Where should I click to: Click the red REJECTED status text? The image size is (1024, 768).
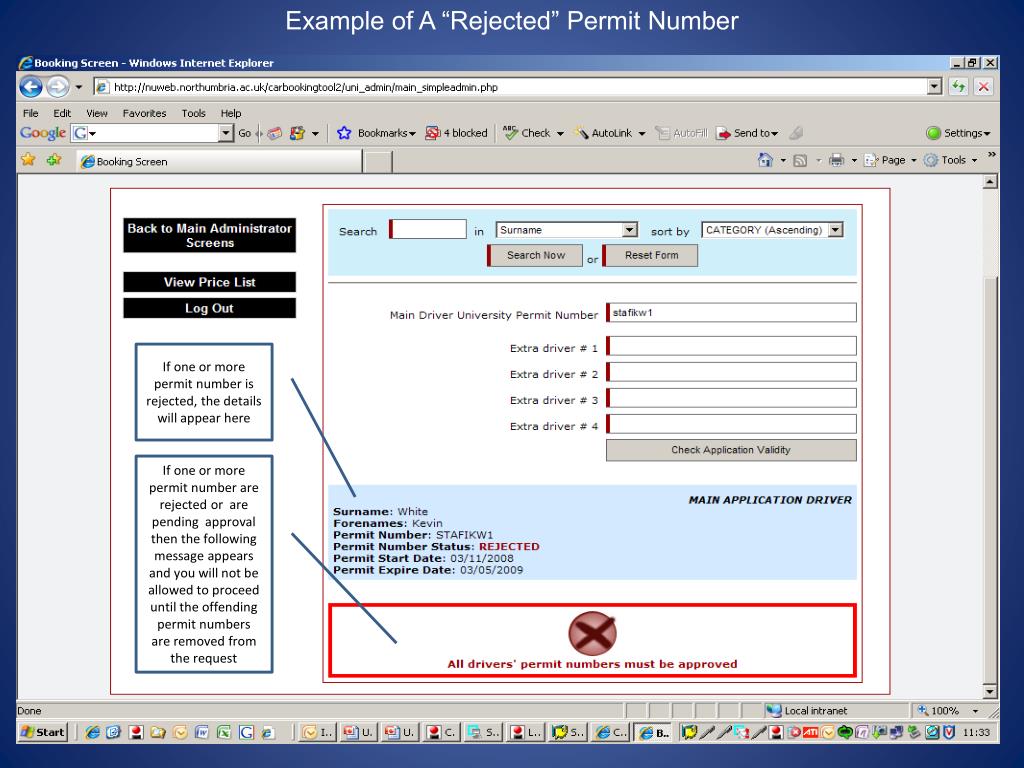coord(509,547)
